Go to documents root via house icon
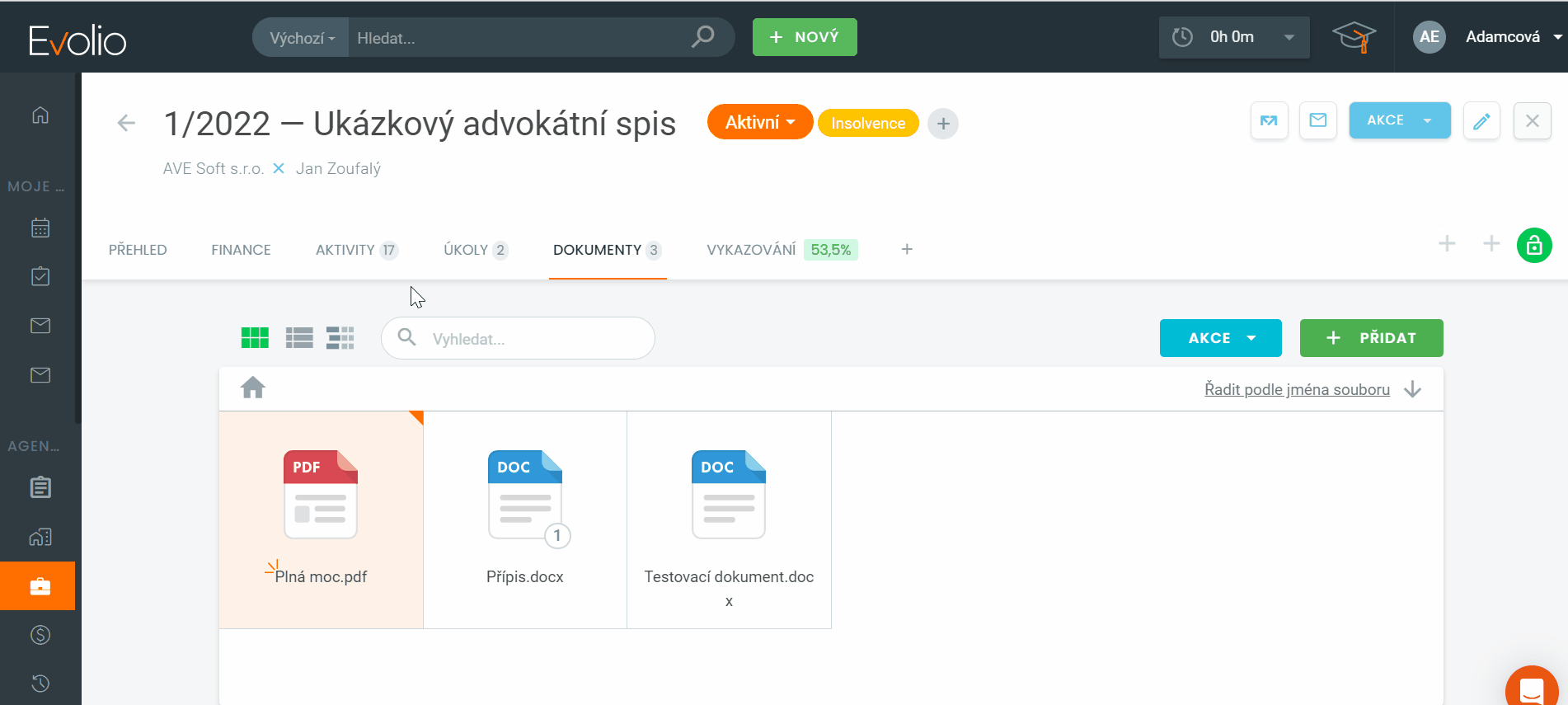 (x=253, y=388)
